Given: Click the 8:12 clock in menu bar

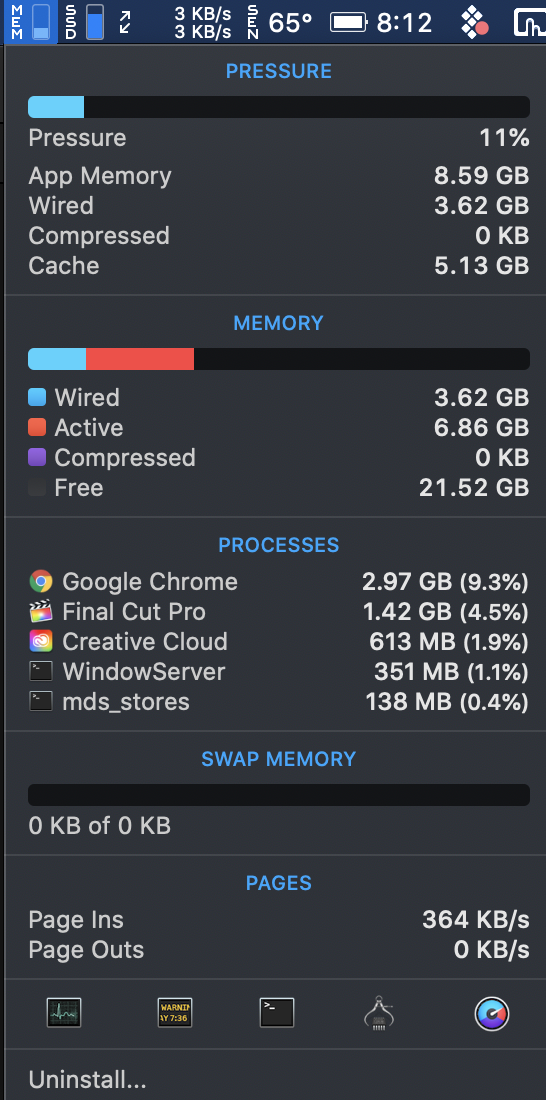Looking at the screenshot, I should pos(404,22).
